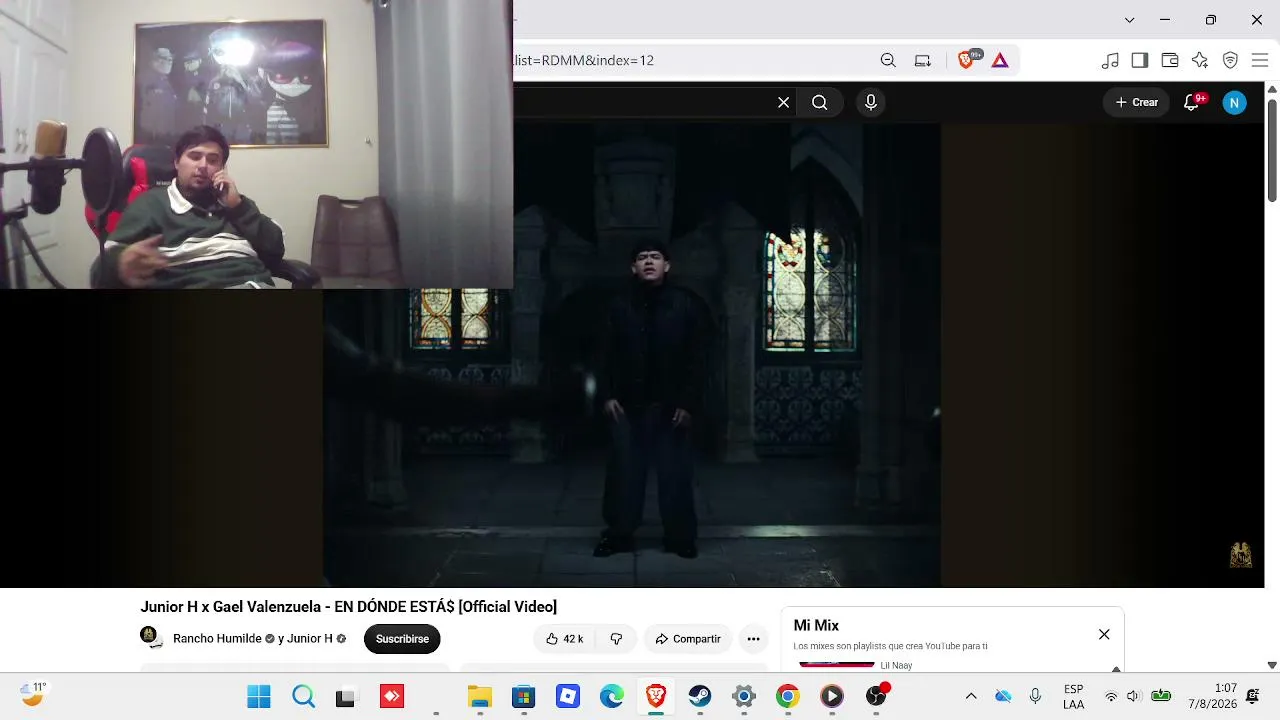Open the Brave VPN shield icon
The width and height of the screenshot is (1280, 720).
pyautogui.click(x=1230, y=60)
